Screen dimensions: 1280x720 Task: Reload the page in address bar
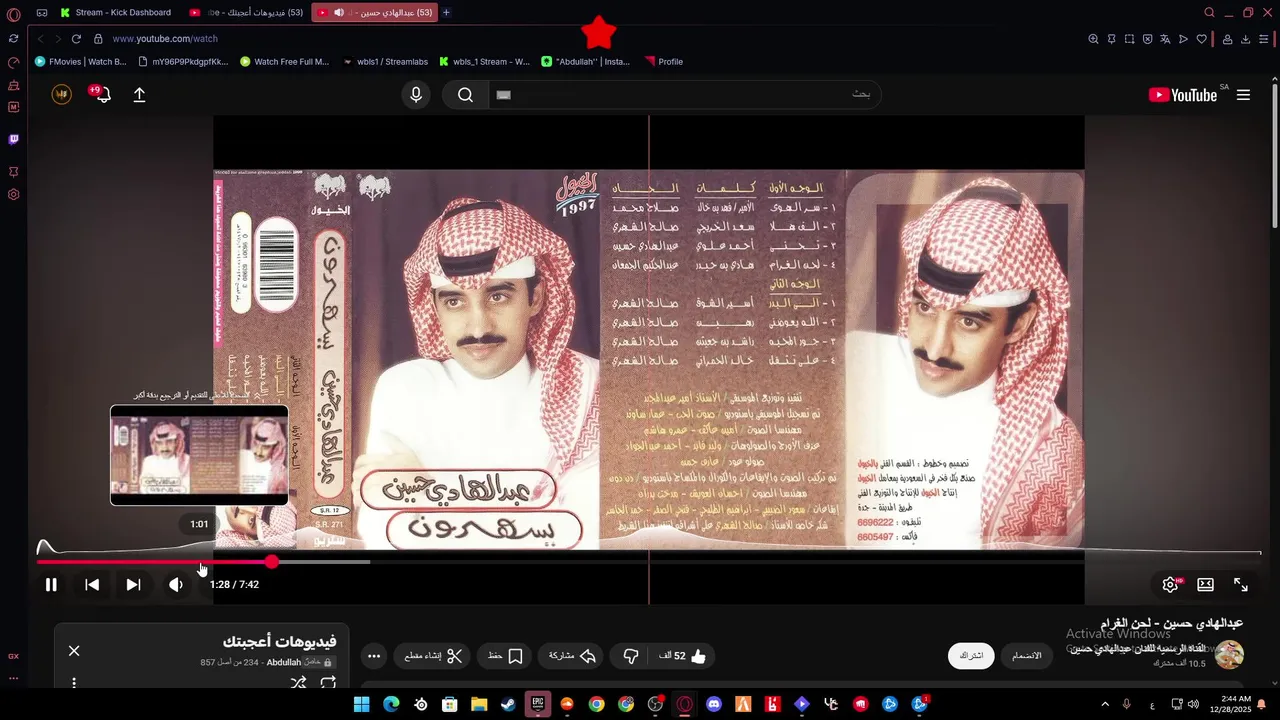(x=76, y=39)
